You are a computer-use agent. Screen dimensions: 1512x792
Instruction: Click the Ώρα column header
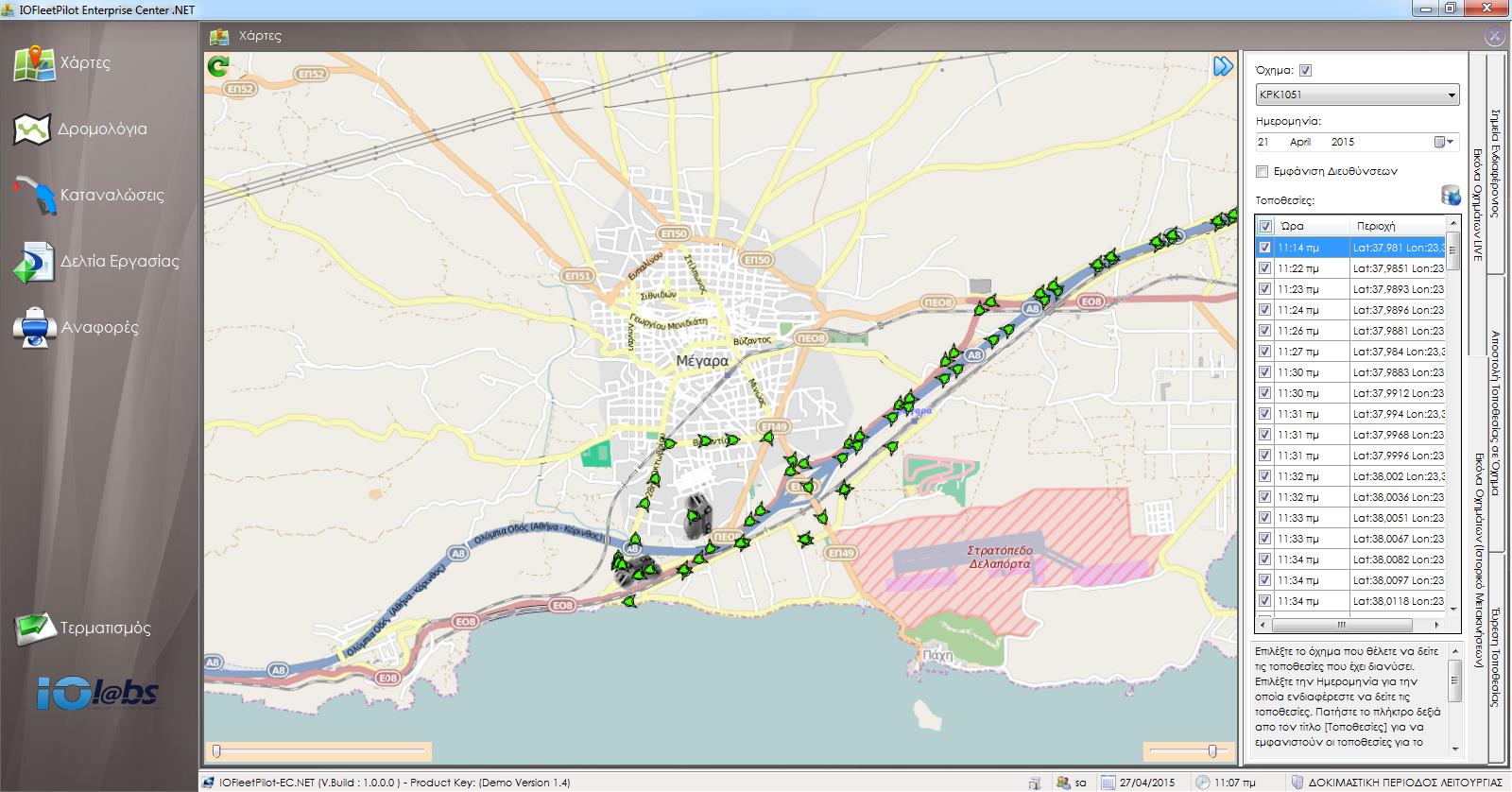1312,227
